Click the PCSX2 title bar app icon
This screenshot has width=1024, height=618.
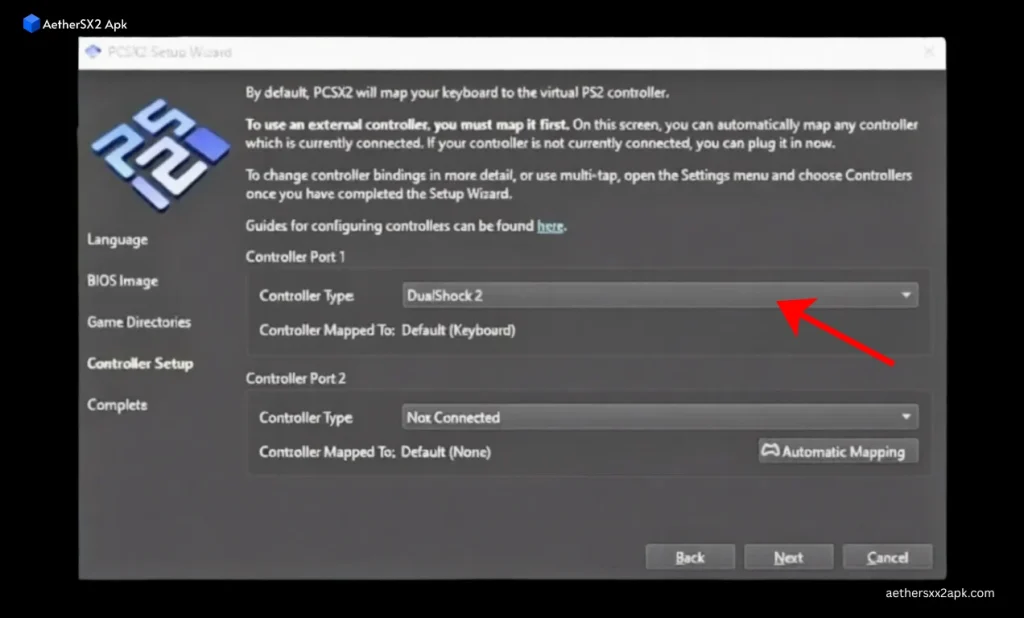tap(93, 52)
